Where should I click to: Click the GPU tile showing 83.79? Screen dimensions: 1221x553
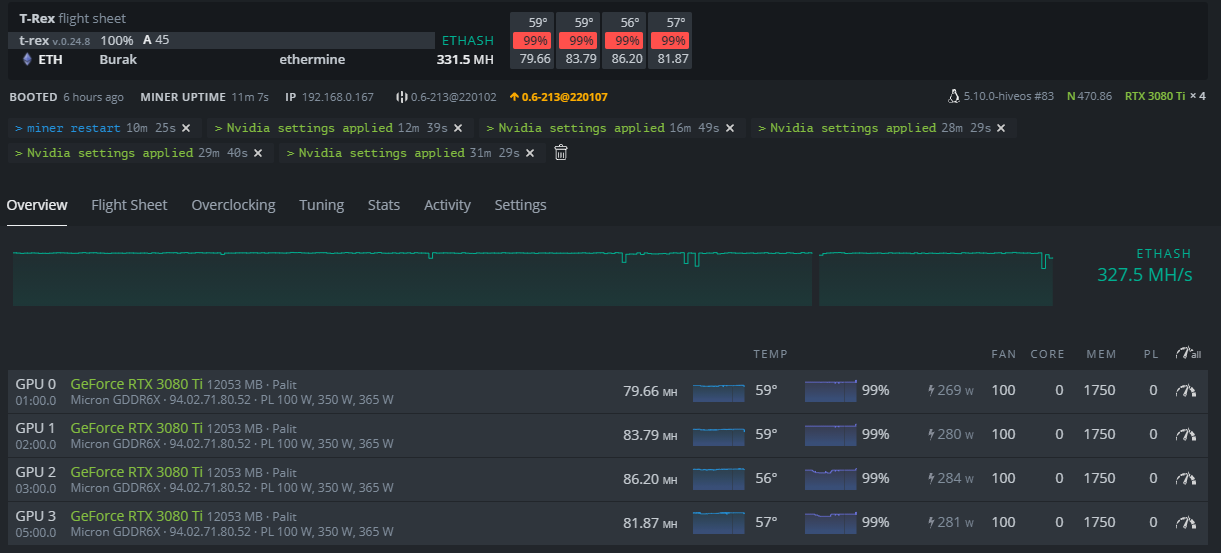pyautogui.click(x=576, y=40)
